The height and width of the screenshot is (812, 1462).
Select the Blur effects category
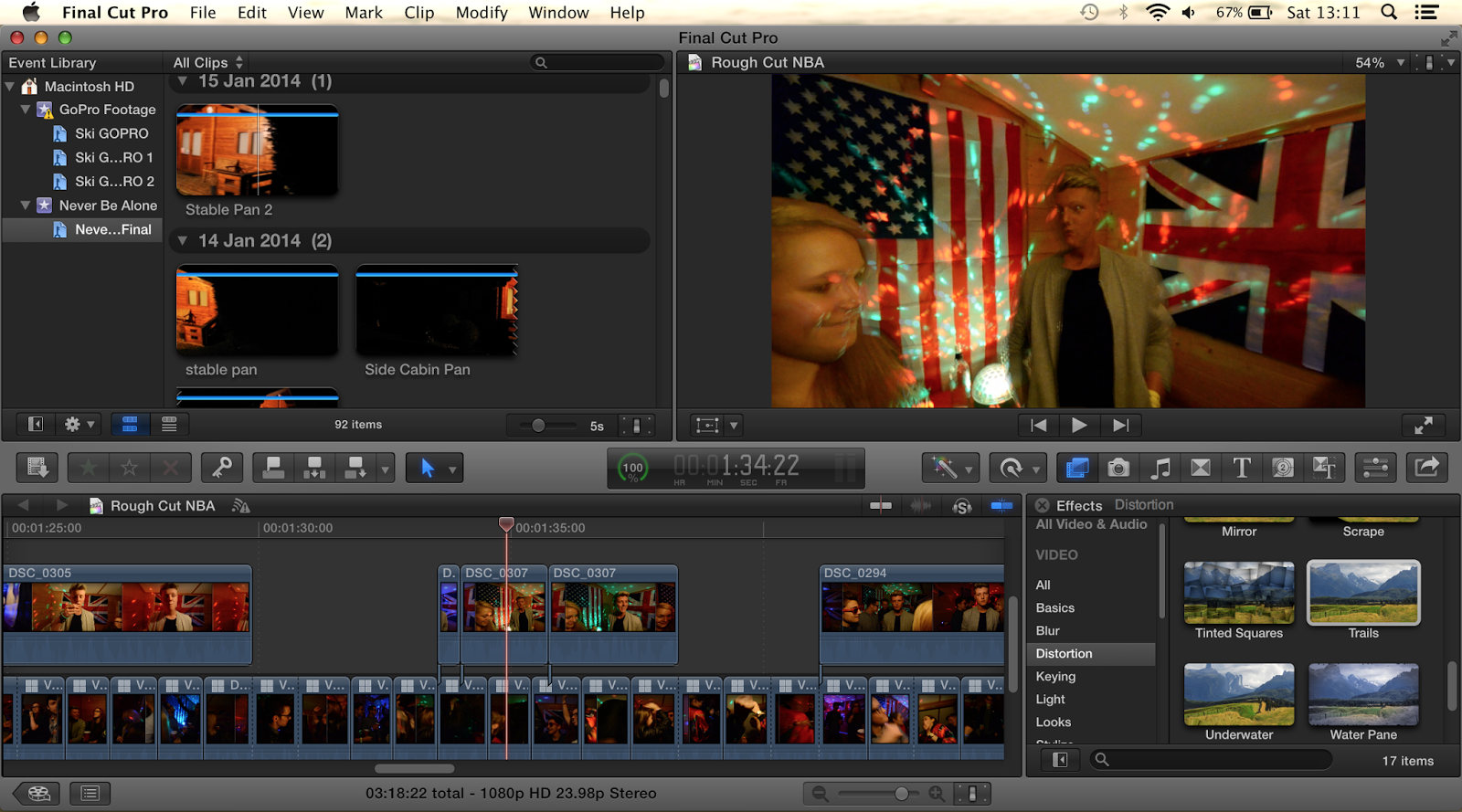pyautogui.click(x=1047, y=630)
